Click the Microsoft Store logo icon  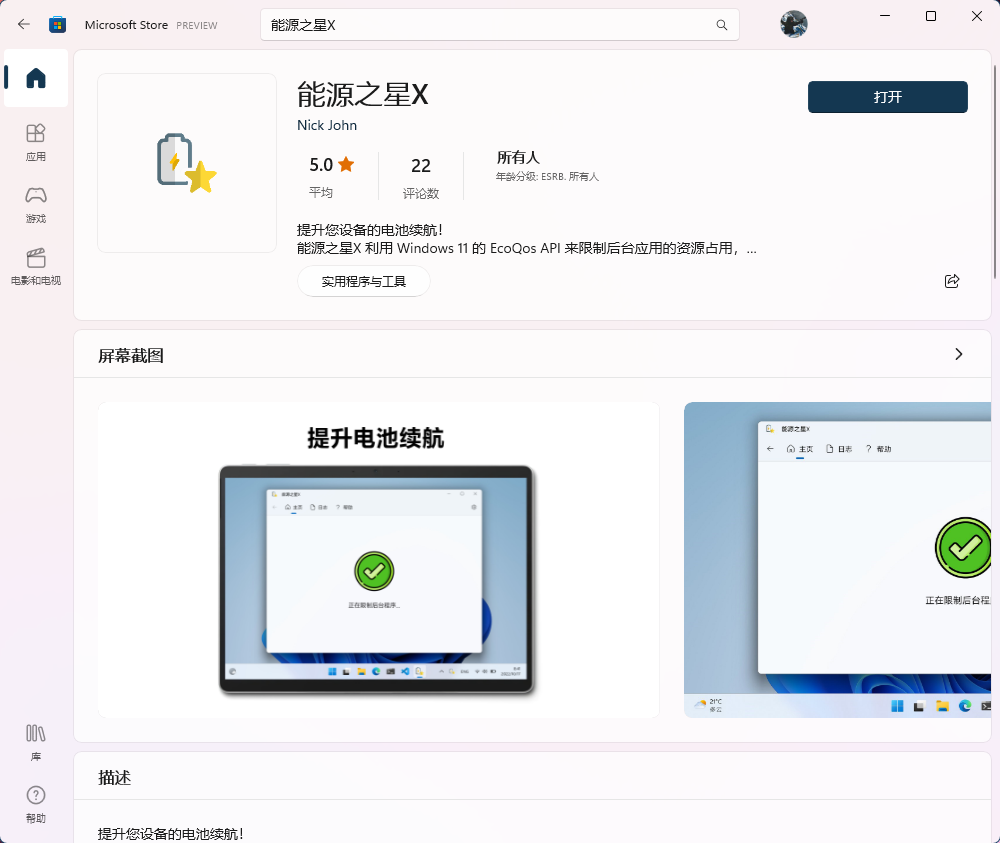coord(57,25)
